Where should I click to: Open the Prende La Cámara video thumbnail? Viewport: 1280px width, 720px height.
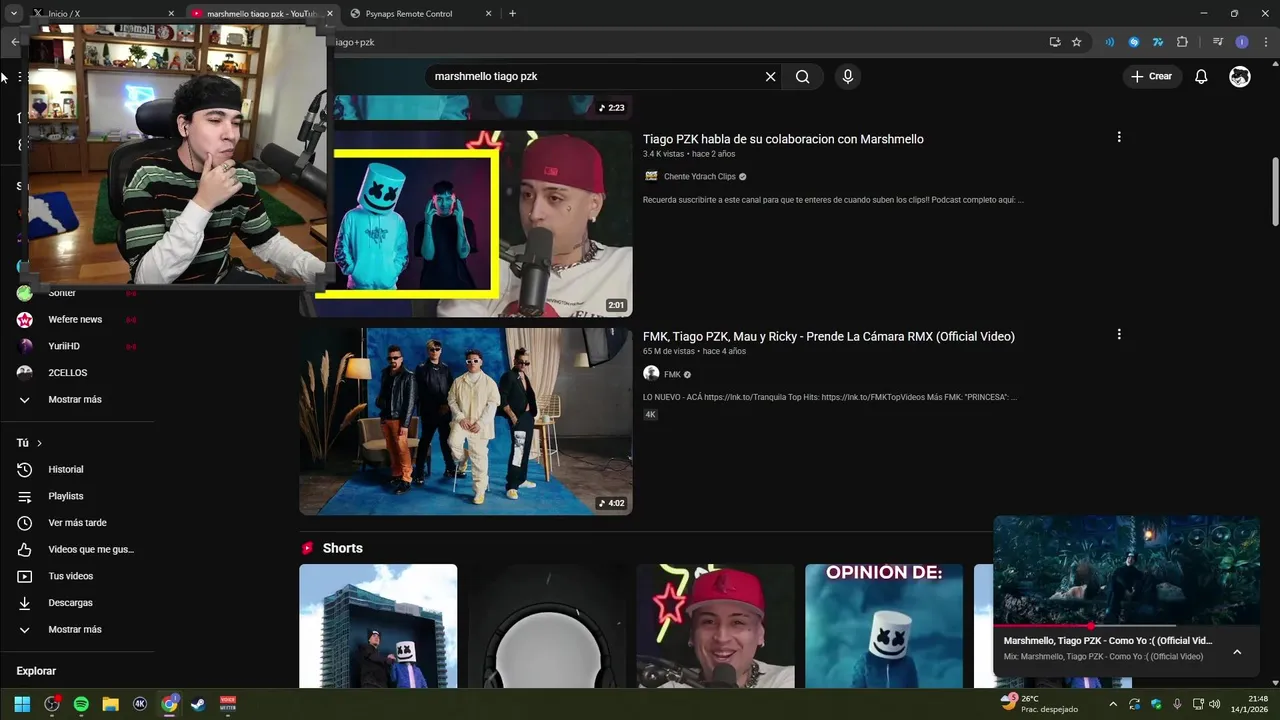click(x=466, y=422)
